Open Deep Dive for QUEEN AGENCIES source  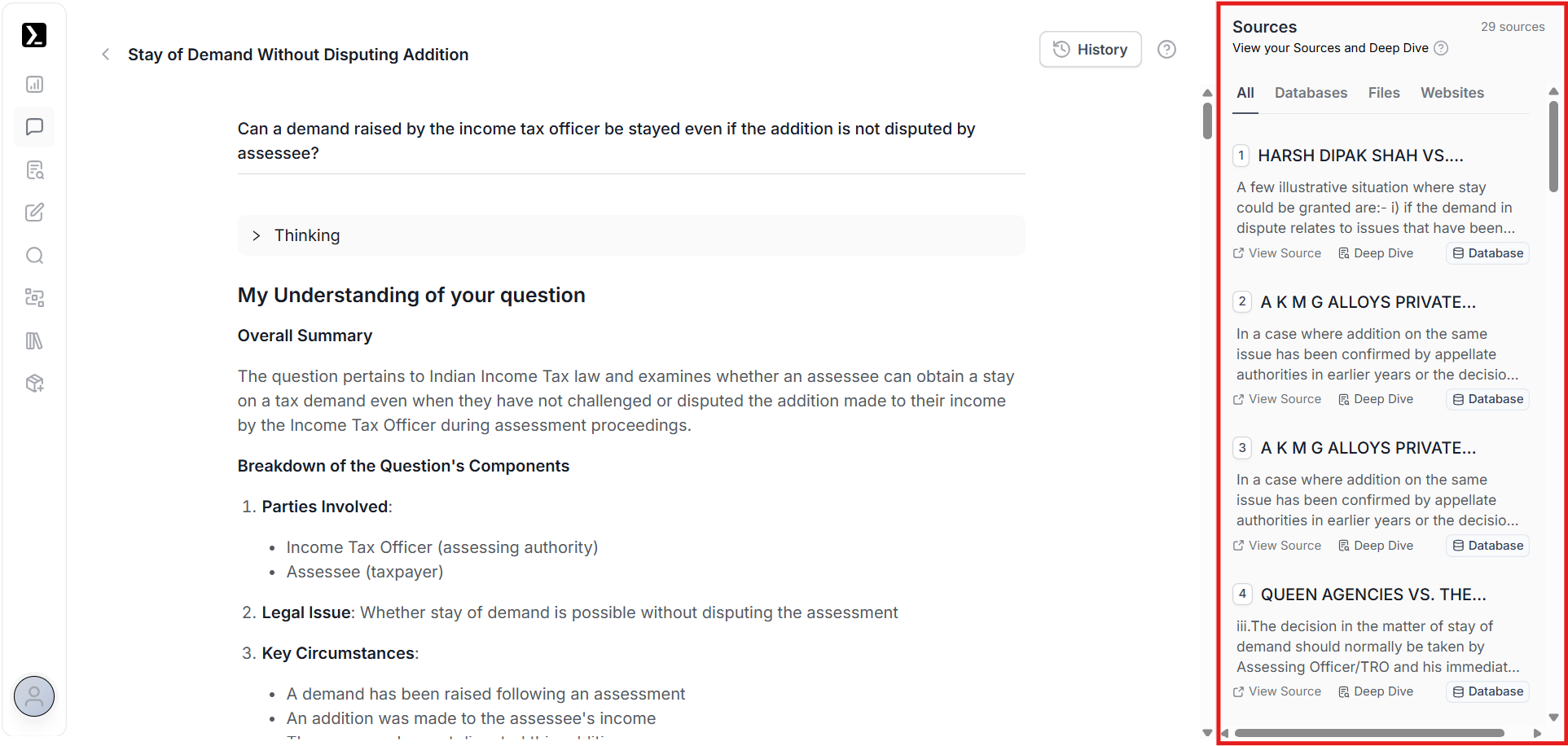[1376, 691]
